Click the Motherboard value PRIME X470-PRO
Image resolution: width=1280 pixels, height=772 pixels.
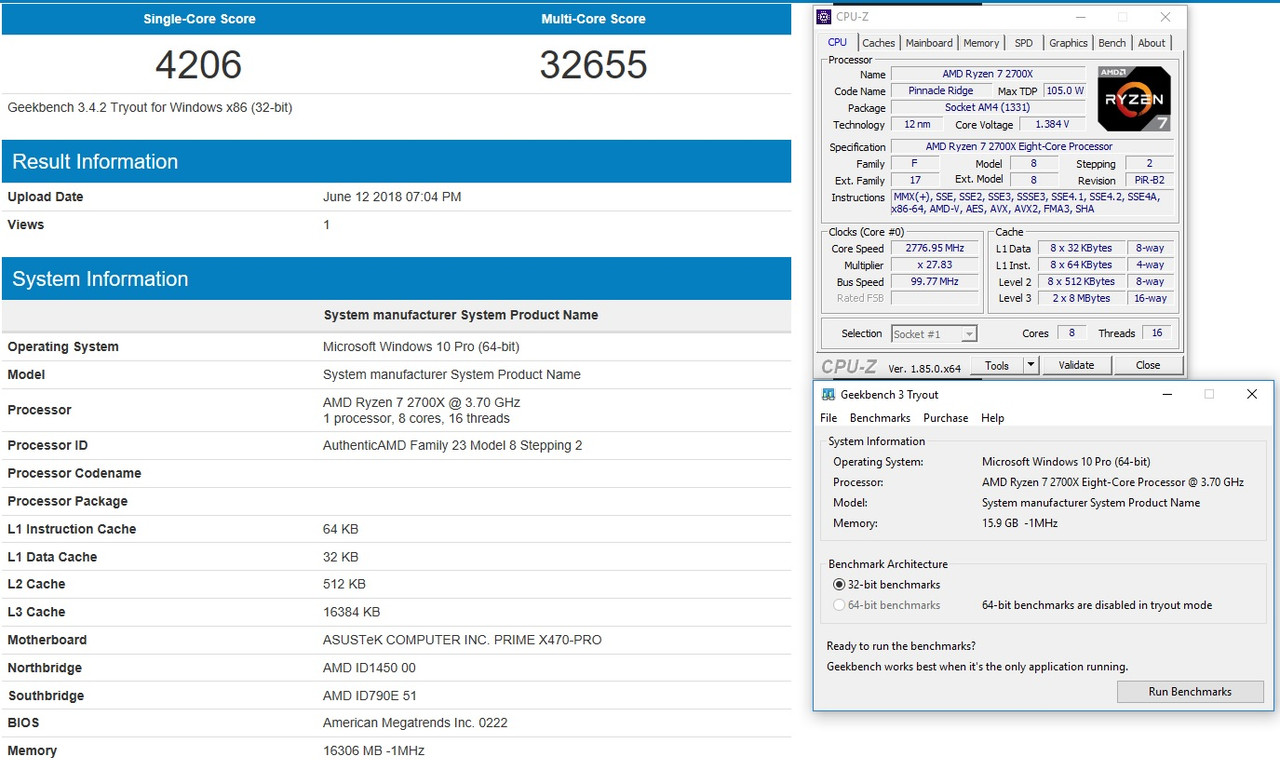coord(462,640)
